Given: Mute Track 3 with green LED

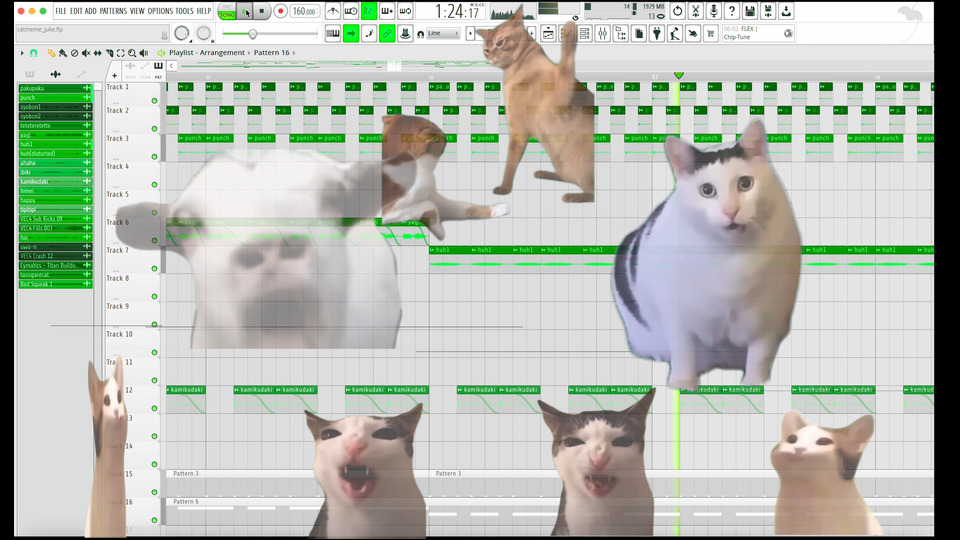Looking at the screenshot, I should point(154,157).
